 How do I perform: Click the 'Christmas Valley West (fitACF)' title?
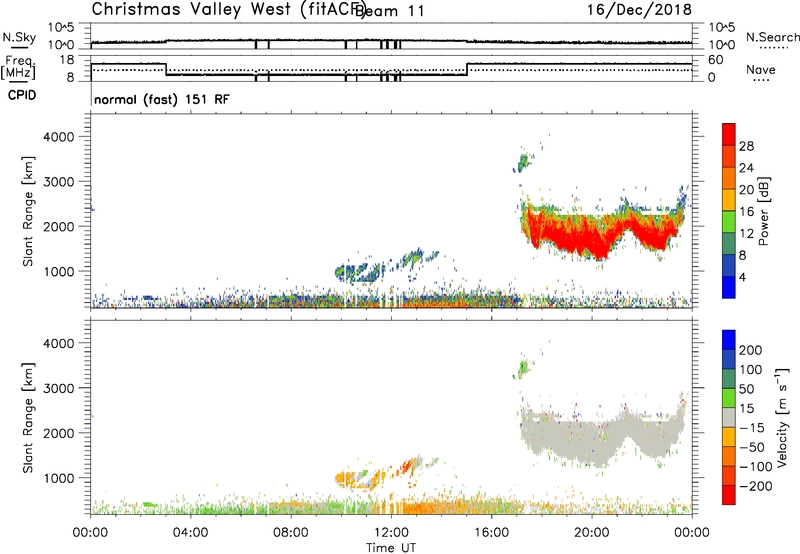[228, 9]
